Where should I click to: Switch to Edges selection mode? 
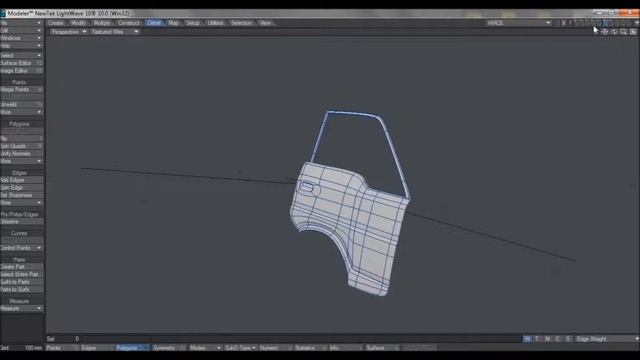97,348
